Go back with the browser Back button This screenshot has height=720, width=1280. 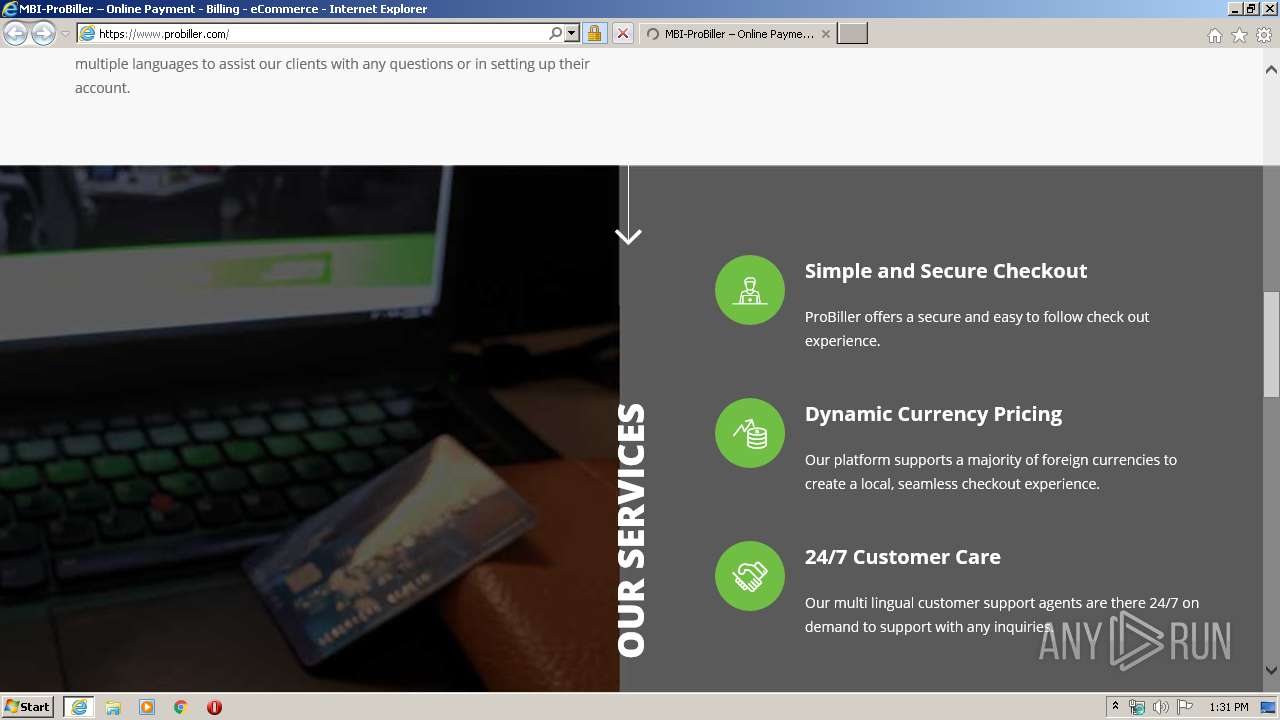pyautogui.click(x=16, y=33)
